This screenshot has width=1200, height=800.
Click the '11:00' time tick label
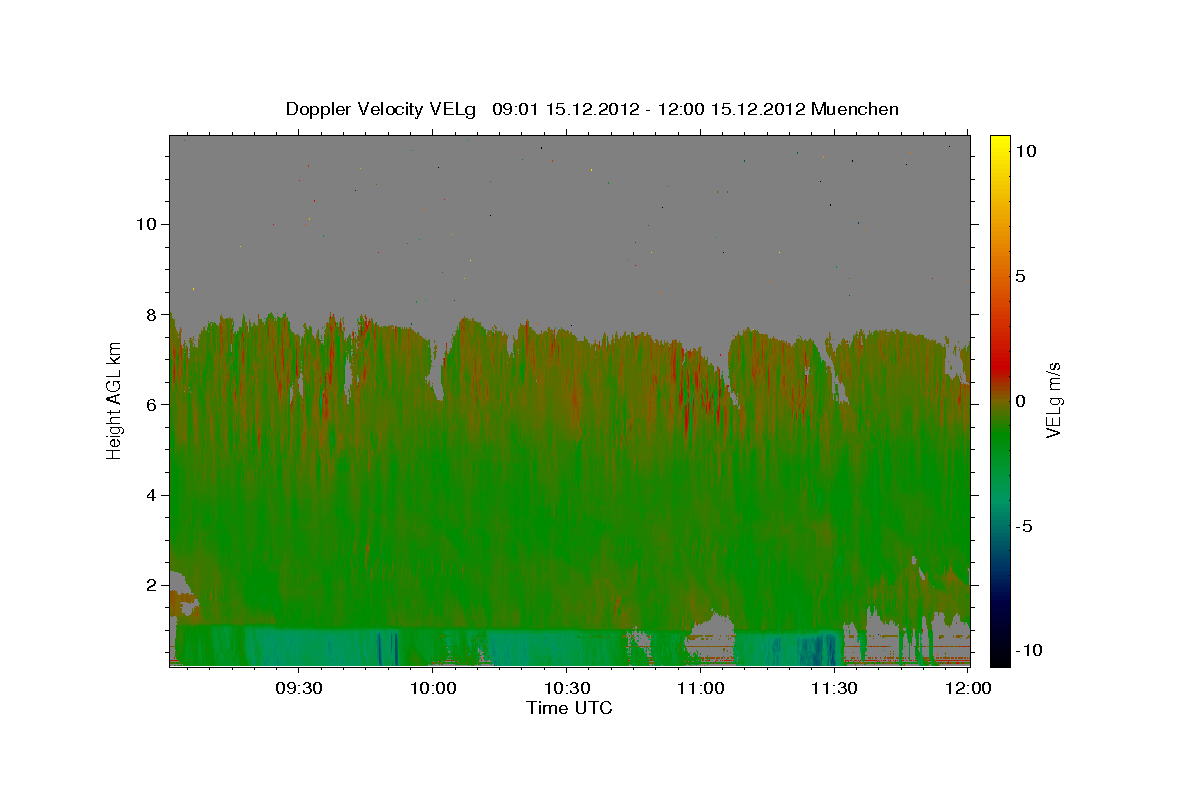(x=700, y=689)
